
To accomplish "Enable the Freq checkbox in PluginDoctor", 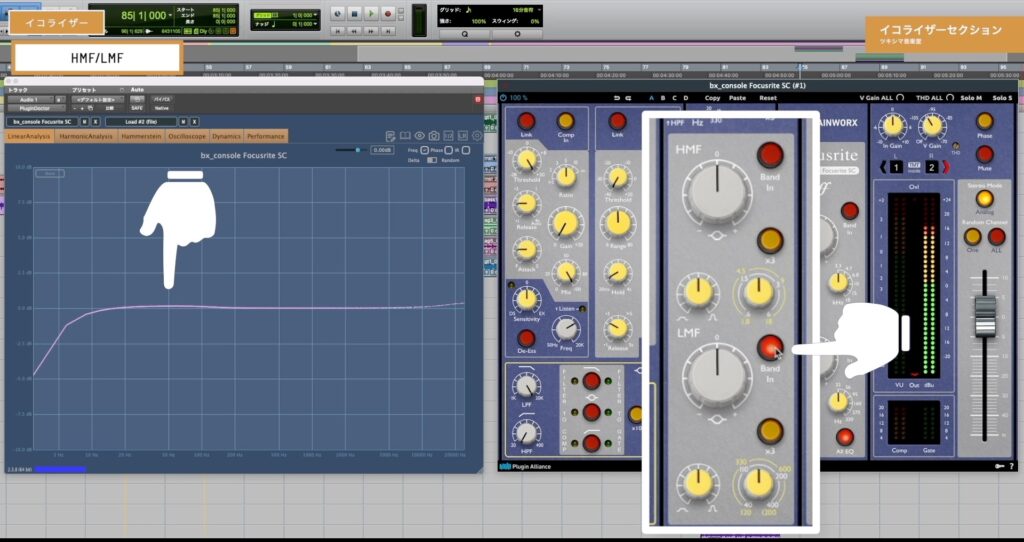I will (x=425, y=150).
